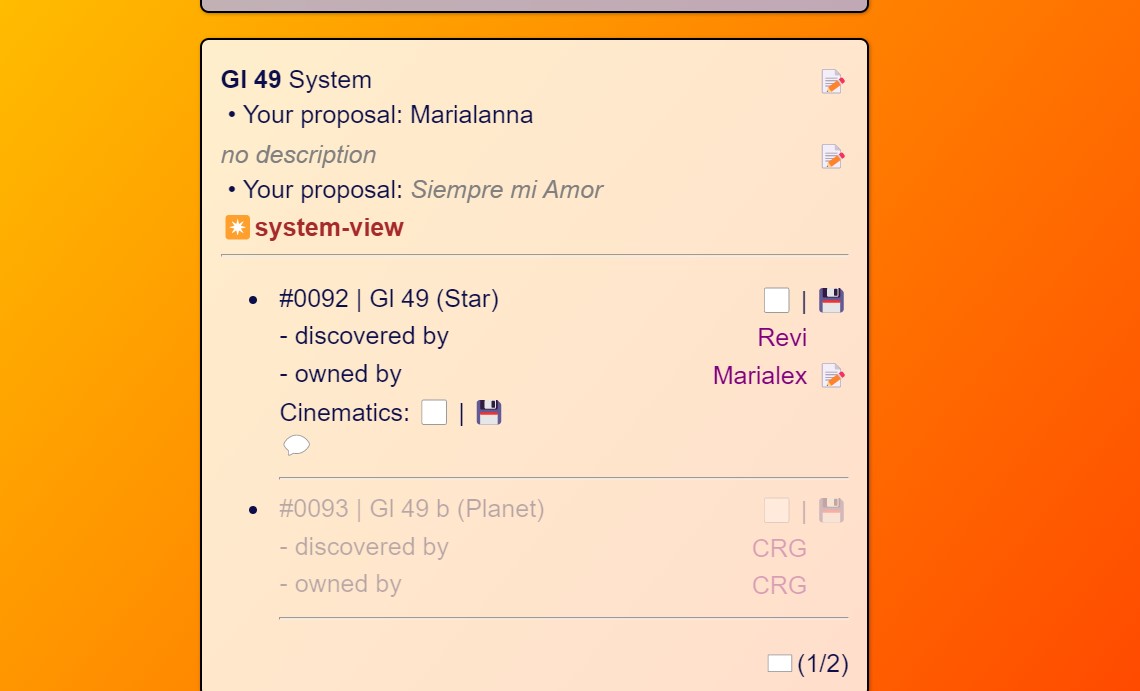Enable the Cinematics checkbox

[x=434, y=412]
